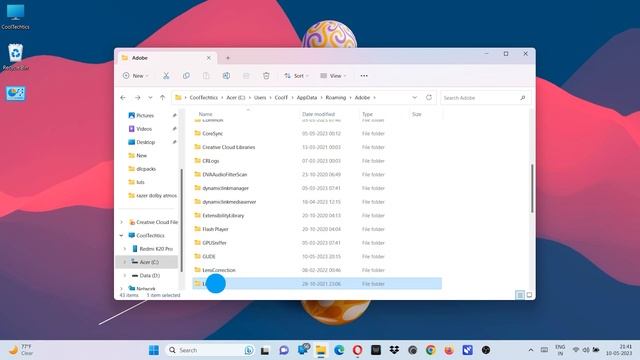The height and width of the screenshot is (360, 640).
Task: Sort by the Name column header
Action: click(205, 114)
